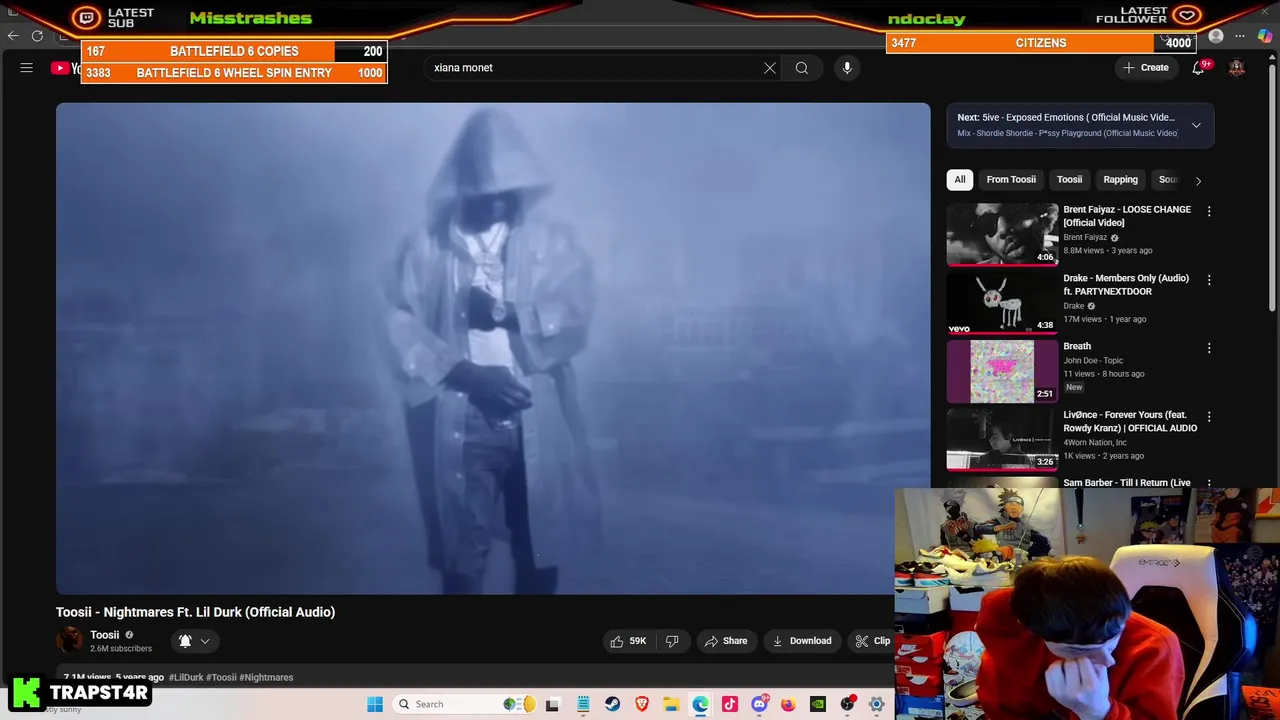The width and height of the screenshot is (1280, 720).
Task: Open the YouTube notifications bell
Action: [1198, 68]
